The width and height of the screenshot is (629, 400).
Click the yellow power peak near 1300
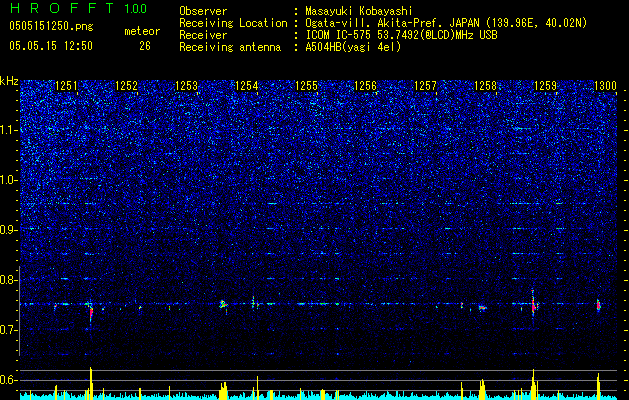[x=598, y=386]
